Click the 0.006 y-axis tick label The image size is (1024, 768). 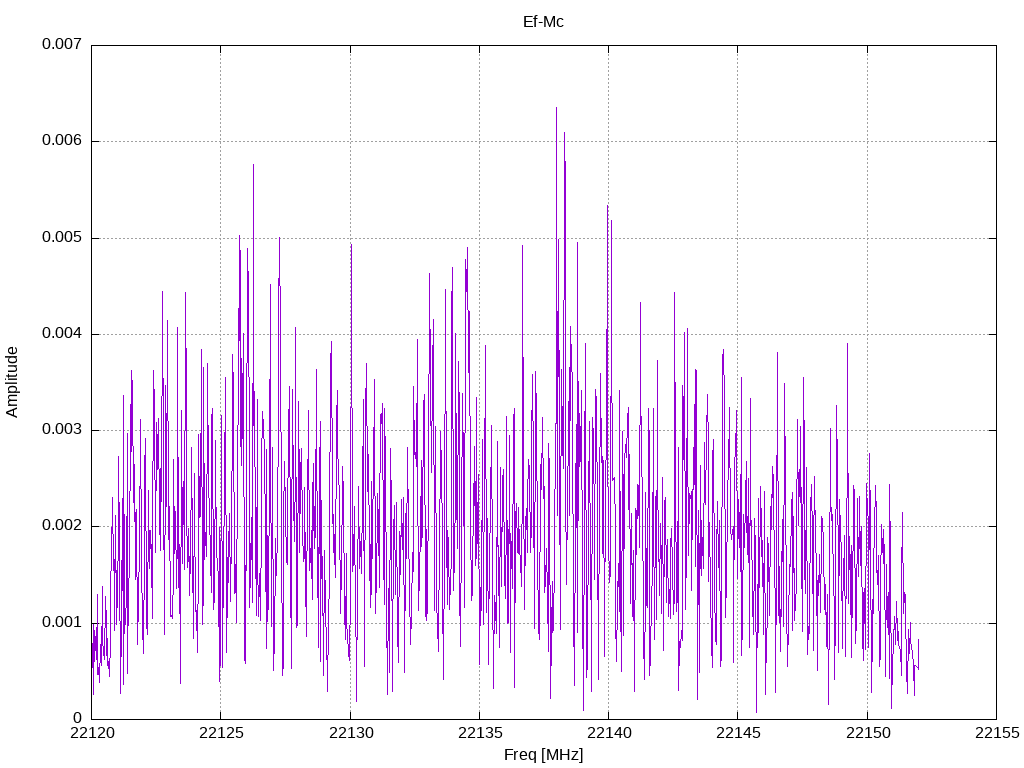pyautogui.click(x=62, y=140)
